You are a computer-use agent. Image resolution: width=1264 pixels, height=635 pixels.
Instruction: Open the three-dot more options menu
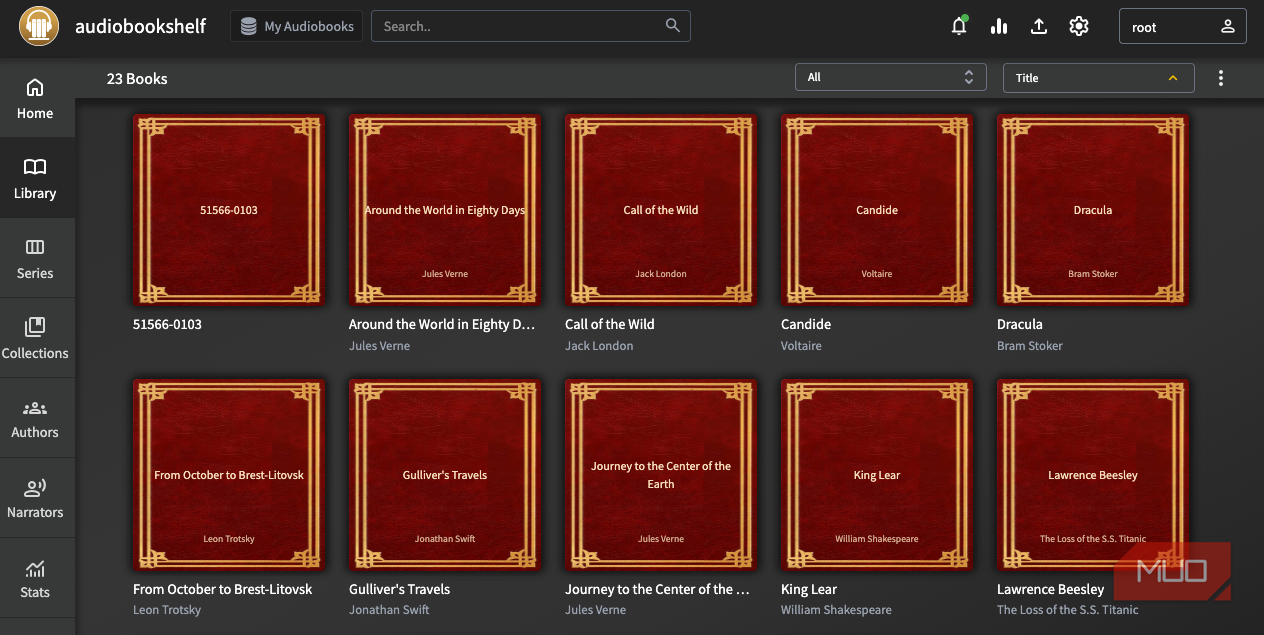coord(1221,78)
